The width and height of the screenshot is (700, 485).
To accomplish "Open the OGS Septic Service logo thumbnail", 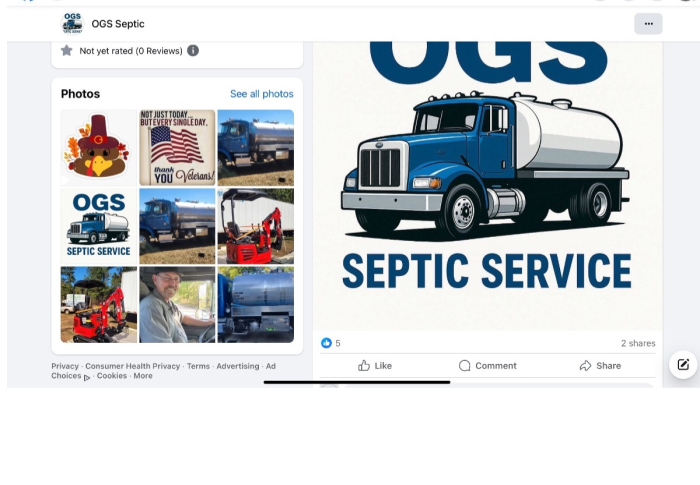I will pos(99,226).
